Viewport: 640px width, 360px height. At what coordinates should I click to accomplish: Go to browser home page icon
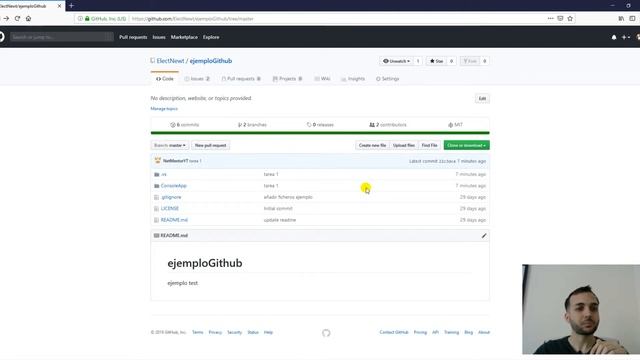click(28, 18)
